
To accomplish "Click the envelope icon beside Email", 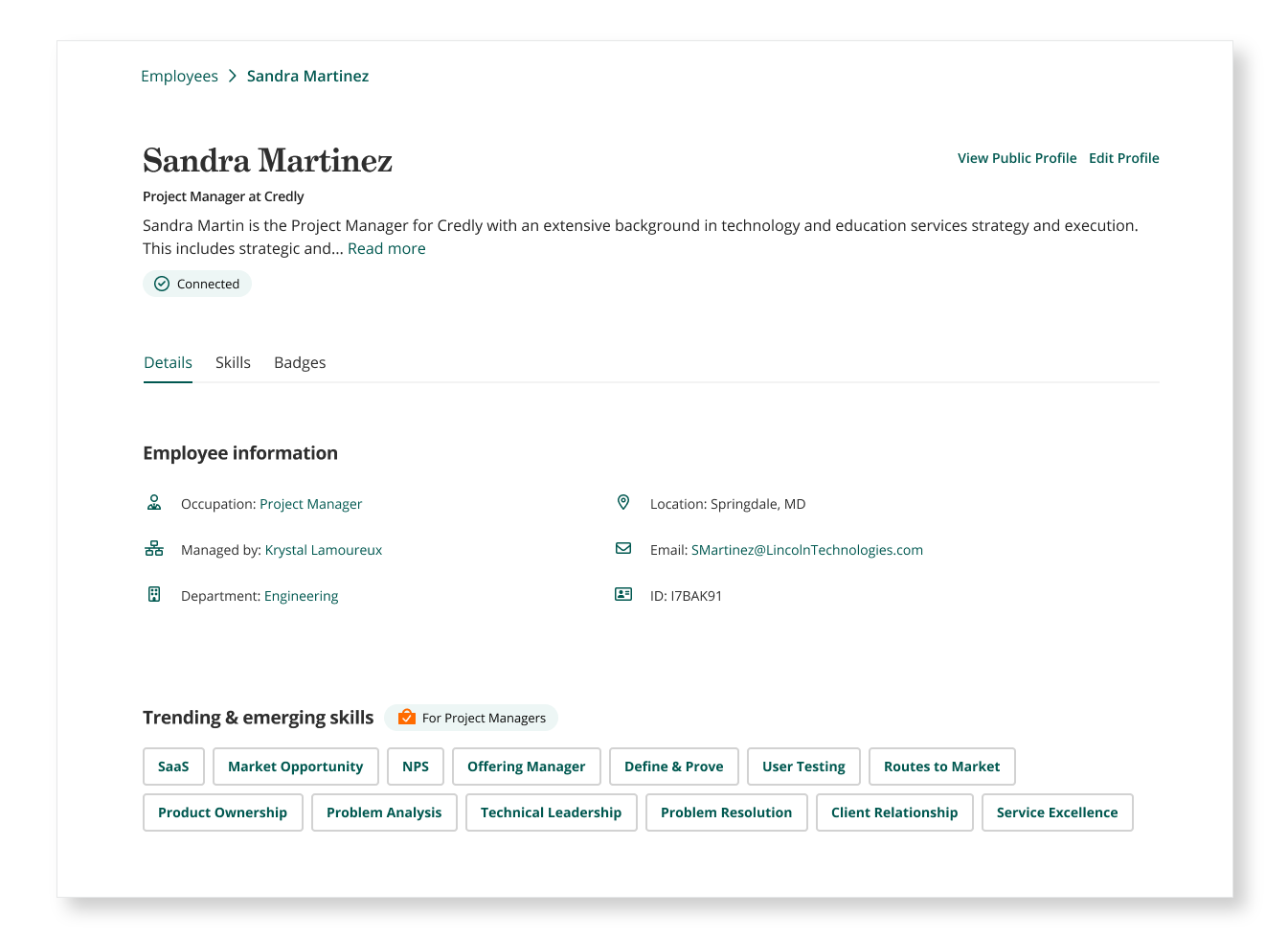I will 623,548.
